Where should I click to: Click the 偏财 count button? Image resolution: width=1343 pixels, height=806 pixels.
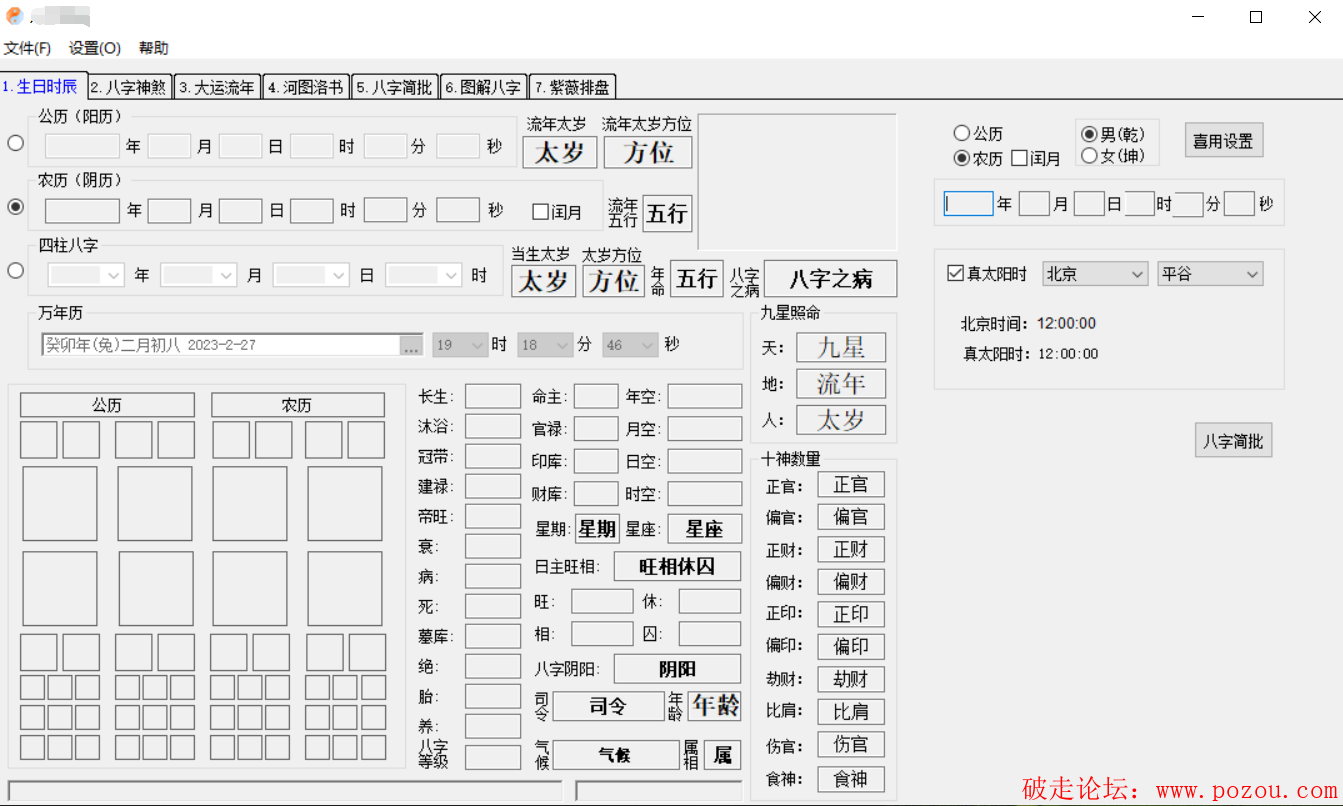pos(851,582)
